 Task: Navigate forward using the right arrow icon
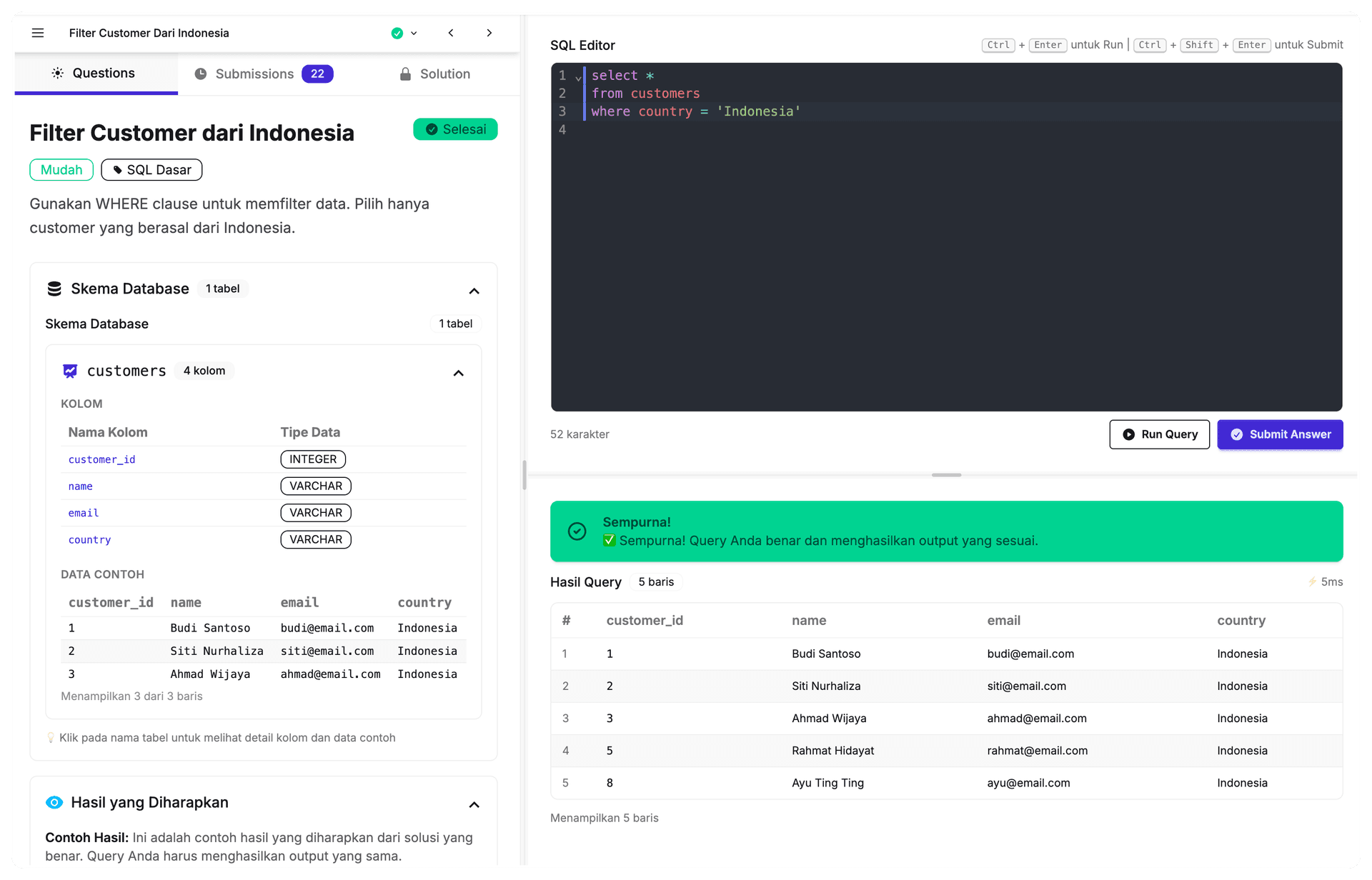[x=489, y=33]
